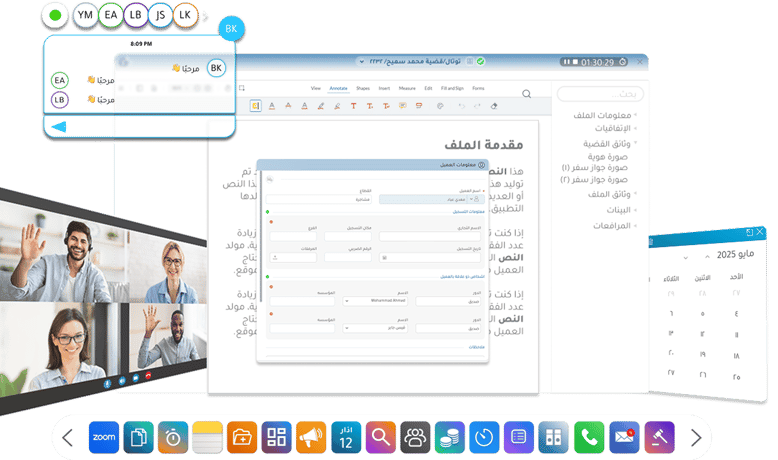Stop the 01:30:29 timer
The height and width of the screenshot is (460, 778).
(575, 62)
